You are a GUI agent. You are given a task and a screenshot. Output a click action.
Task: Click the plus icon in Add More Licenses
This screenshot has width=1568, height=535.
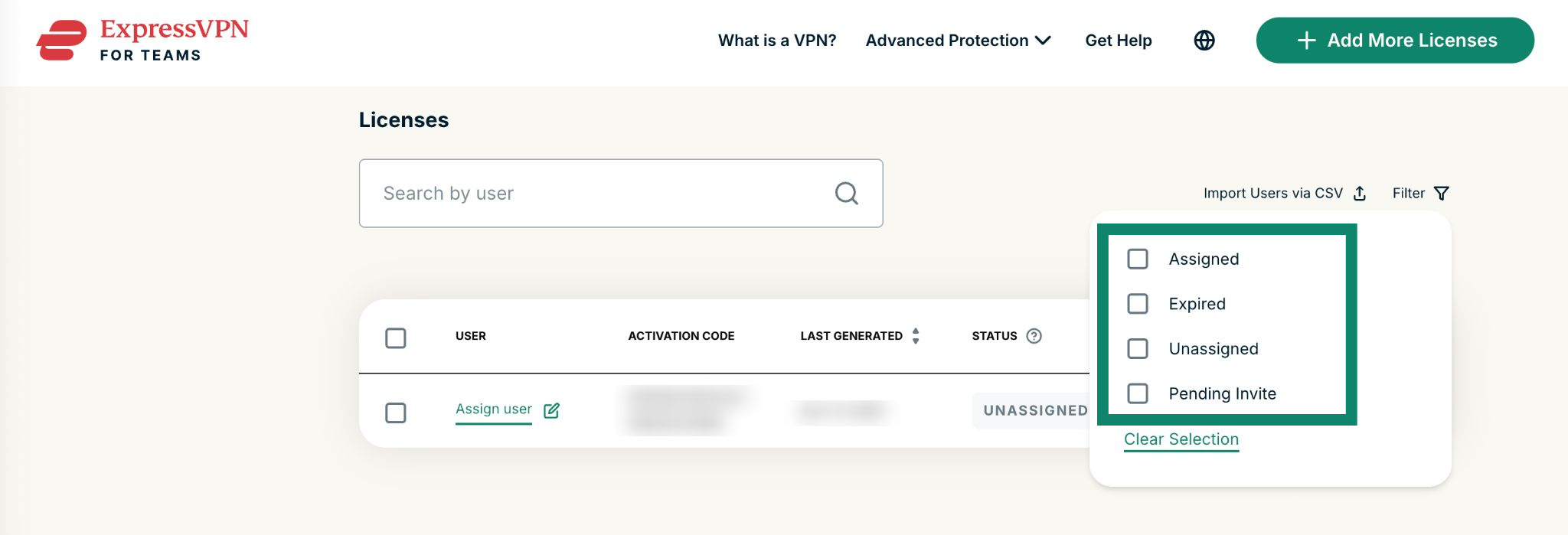1307,41
